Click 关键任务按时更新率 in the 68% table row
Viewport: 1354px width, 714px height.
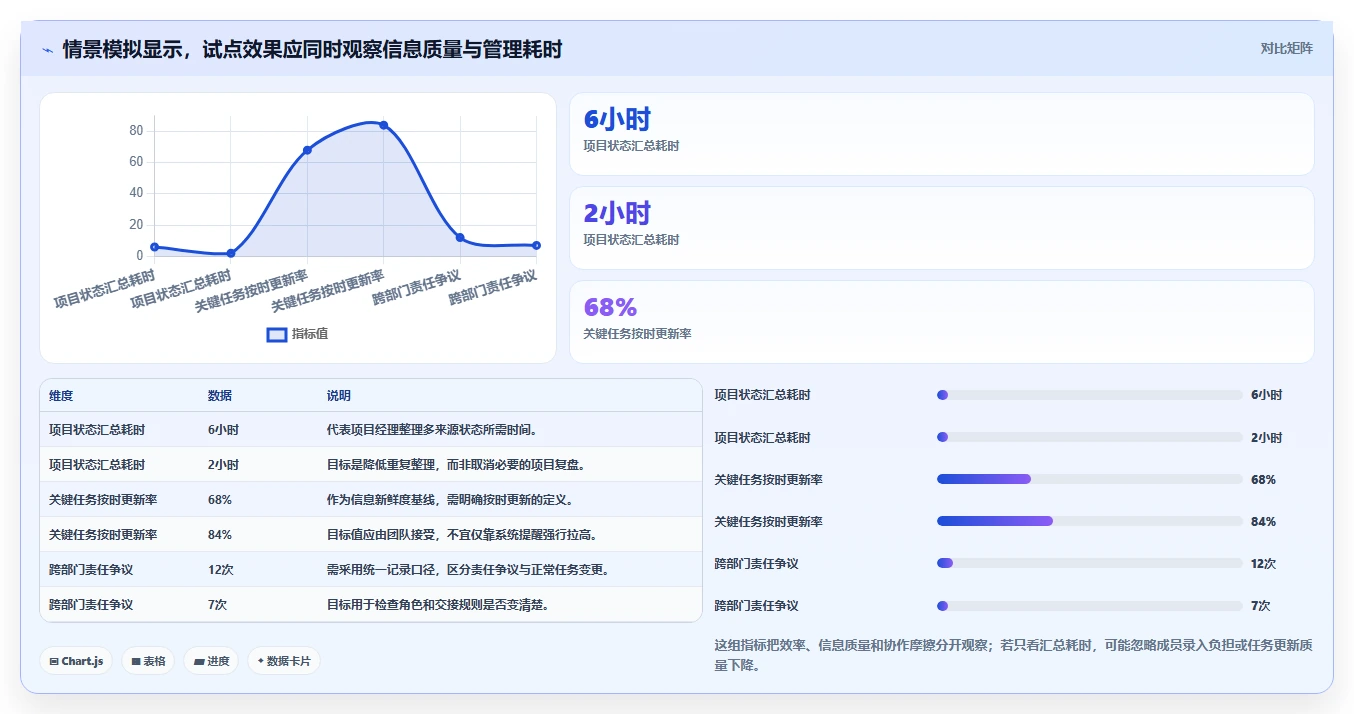tap(103, 500)
